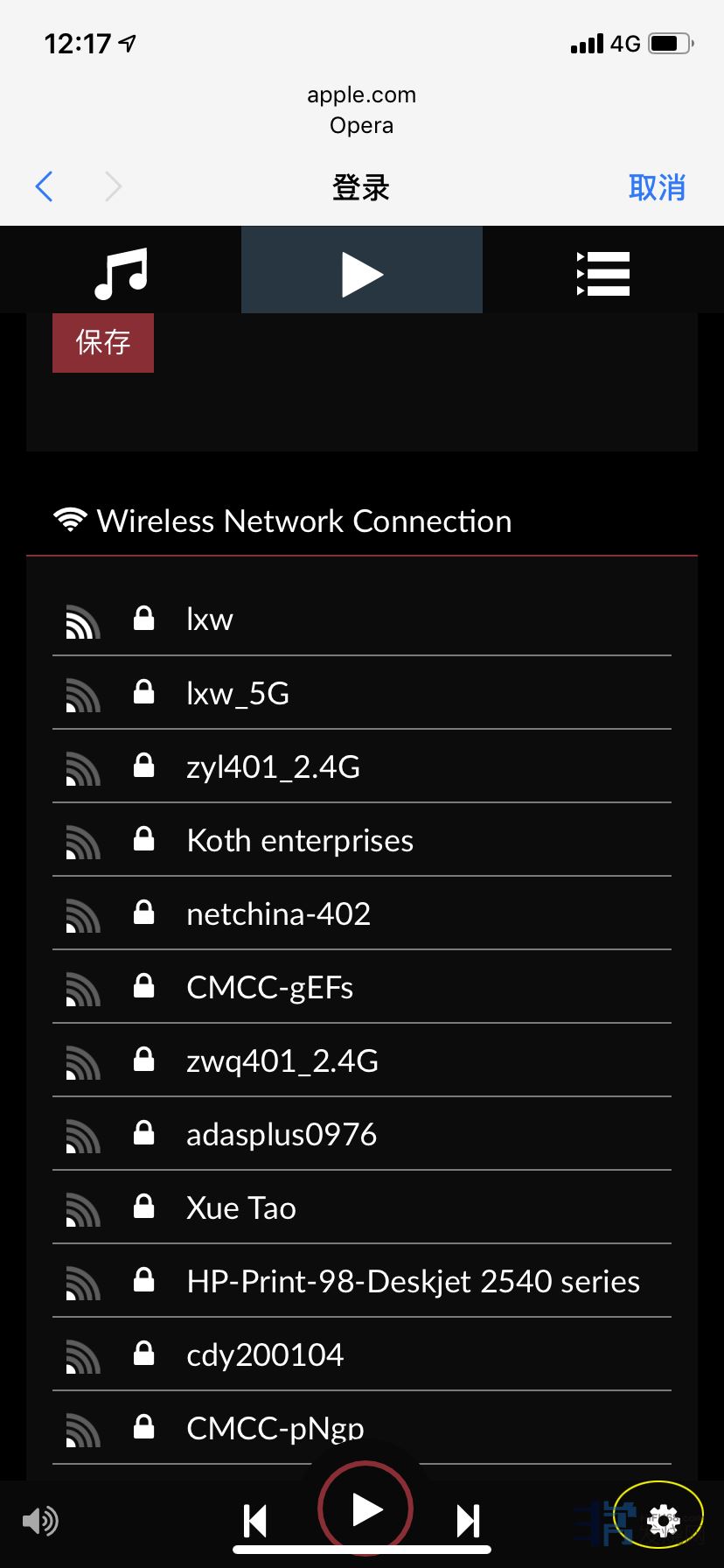Pick the HP-Print-98-Deskjet 2540 series network
This screenshot has width=724, height=1568.
pos(413,1282)
